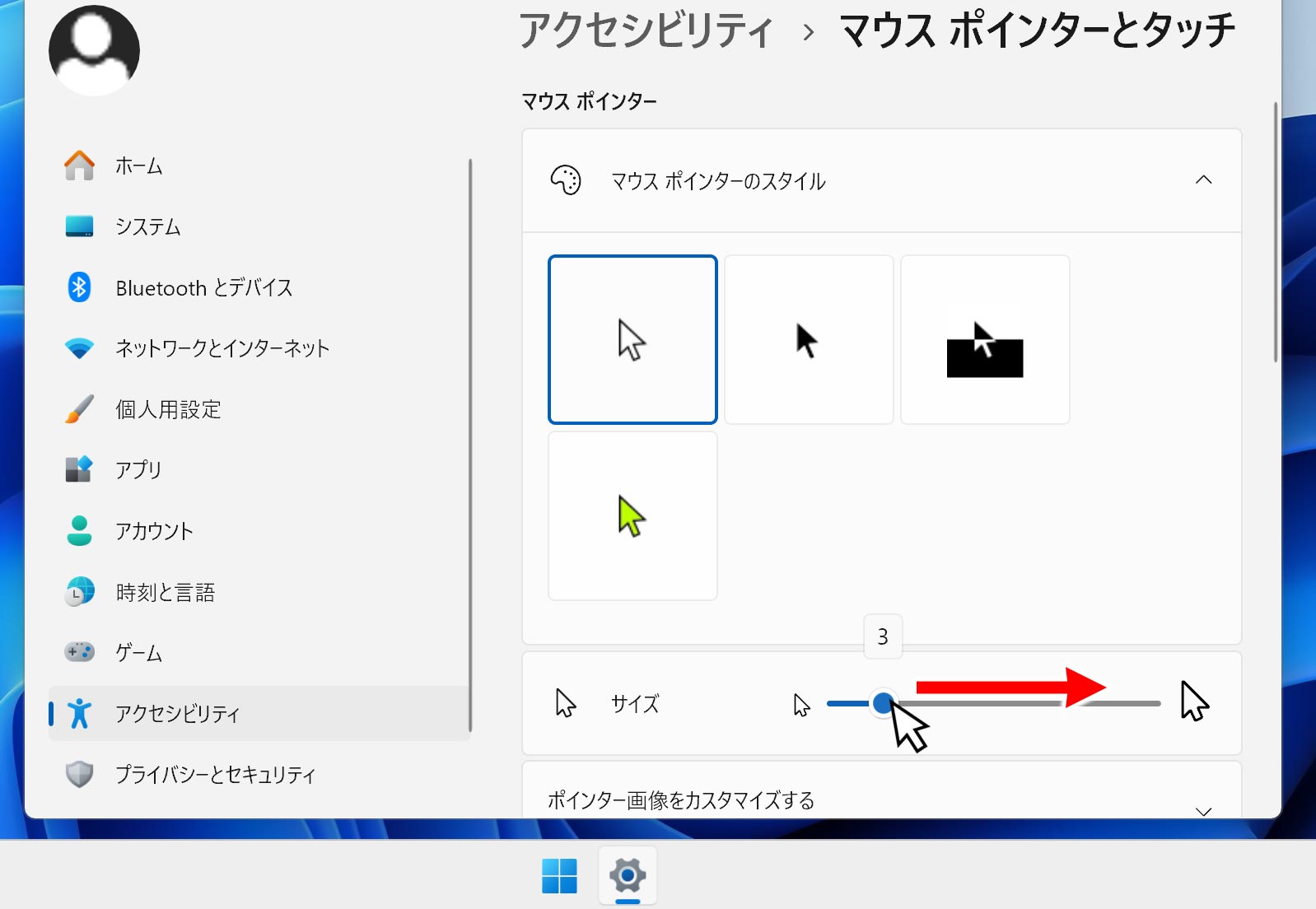Click the Bluetooth icon in sidebar
Image resolution: width=1316 pixels, height=909 pixels.
click(x=80, y=287)
